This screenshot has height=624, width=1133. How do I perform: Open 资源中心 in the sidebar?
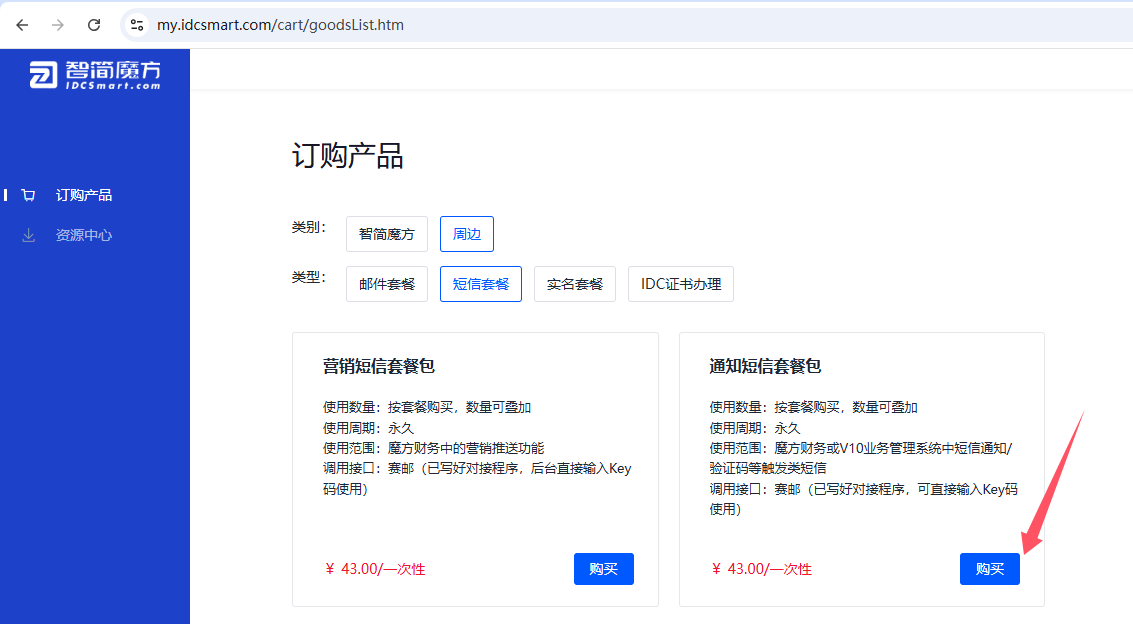pos(84,235)
